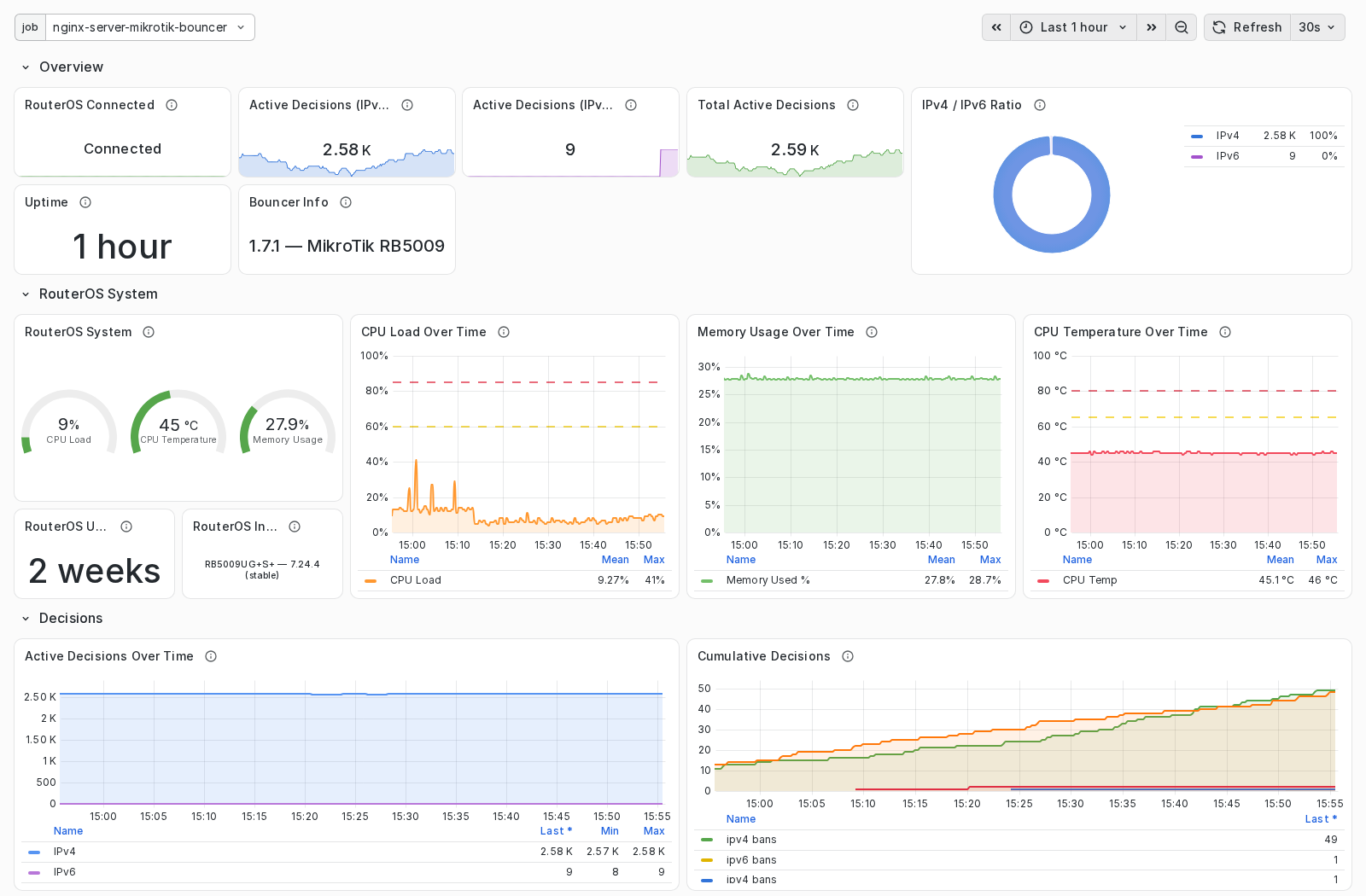Screen dimensions: 1366x896
Task: Click info icon beside Cumulative Decisions title
Action: tap(848, 656)
